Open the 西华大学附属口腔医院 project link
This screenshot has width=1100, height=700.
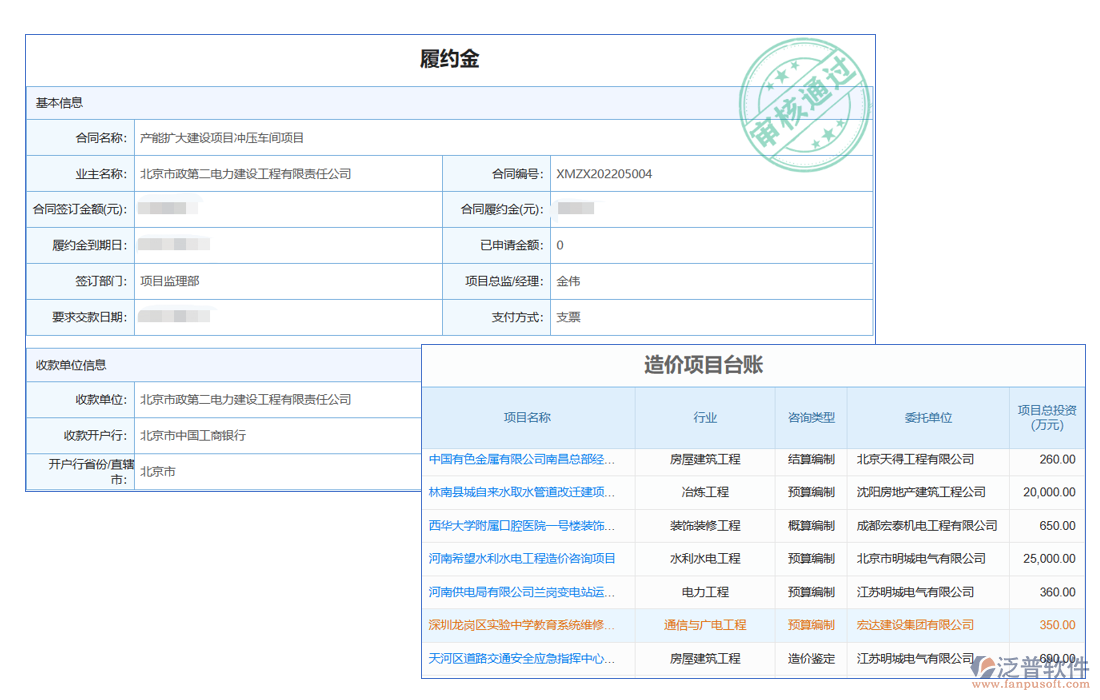(522, 525)
